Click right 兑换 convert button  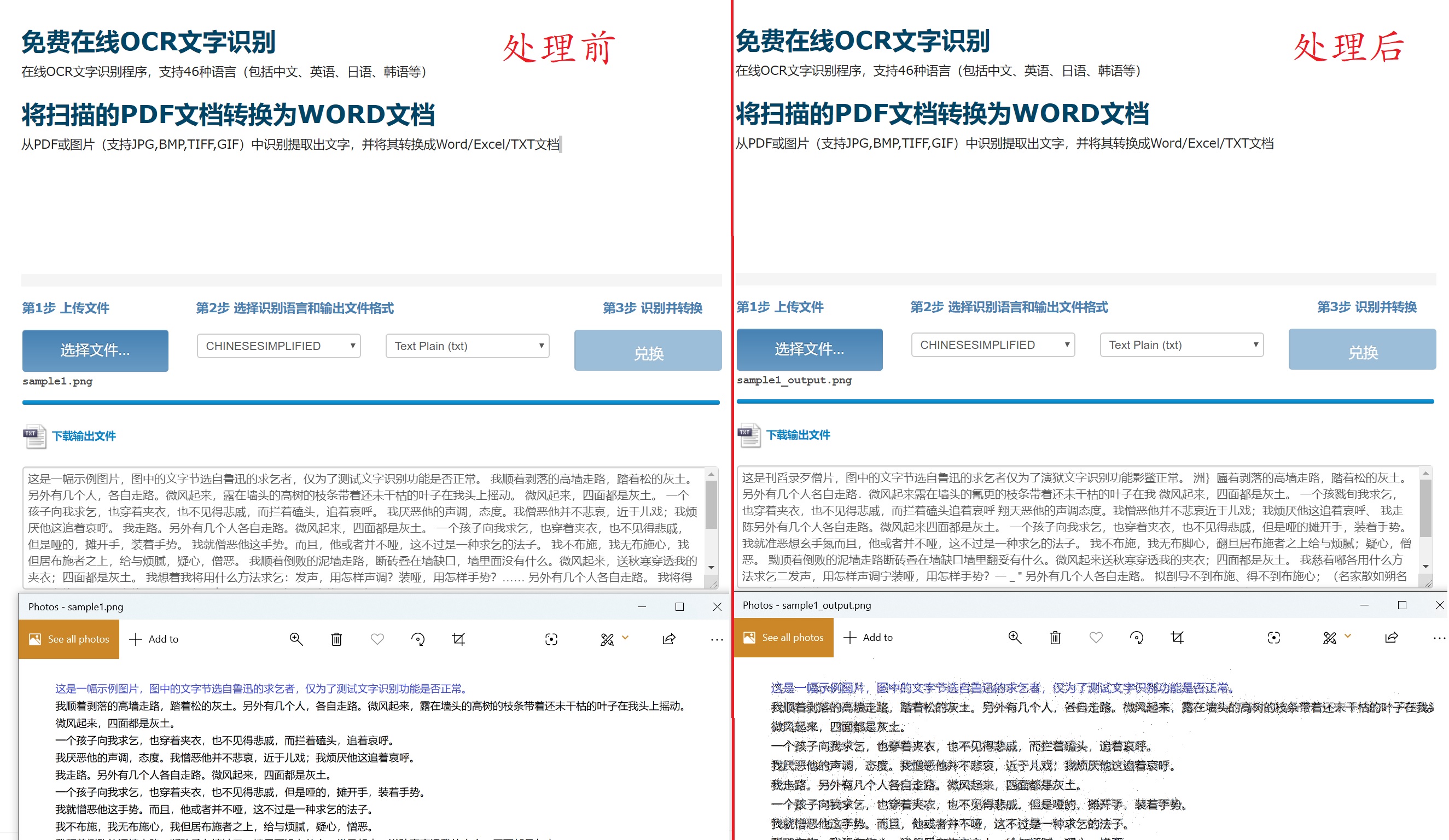pos(1362,349)
